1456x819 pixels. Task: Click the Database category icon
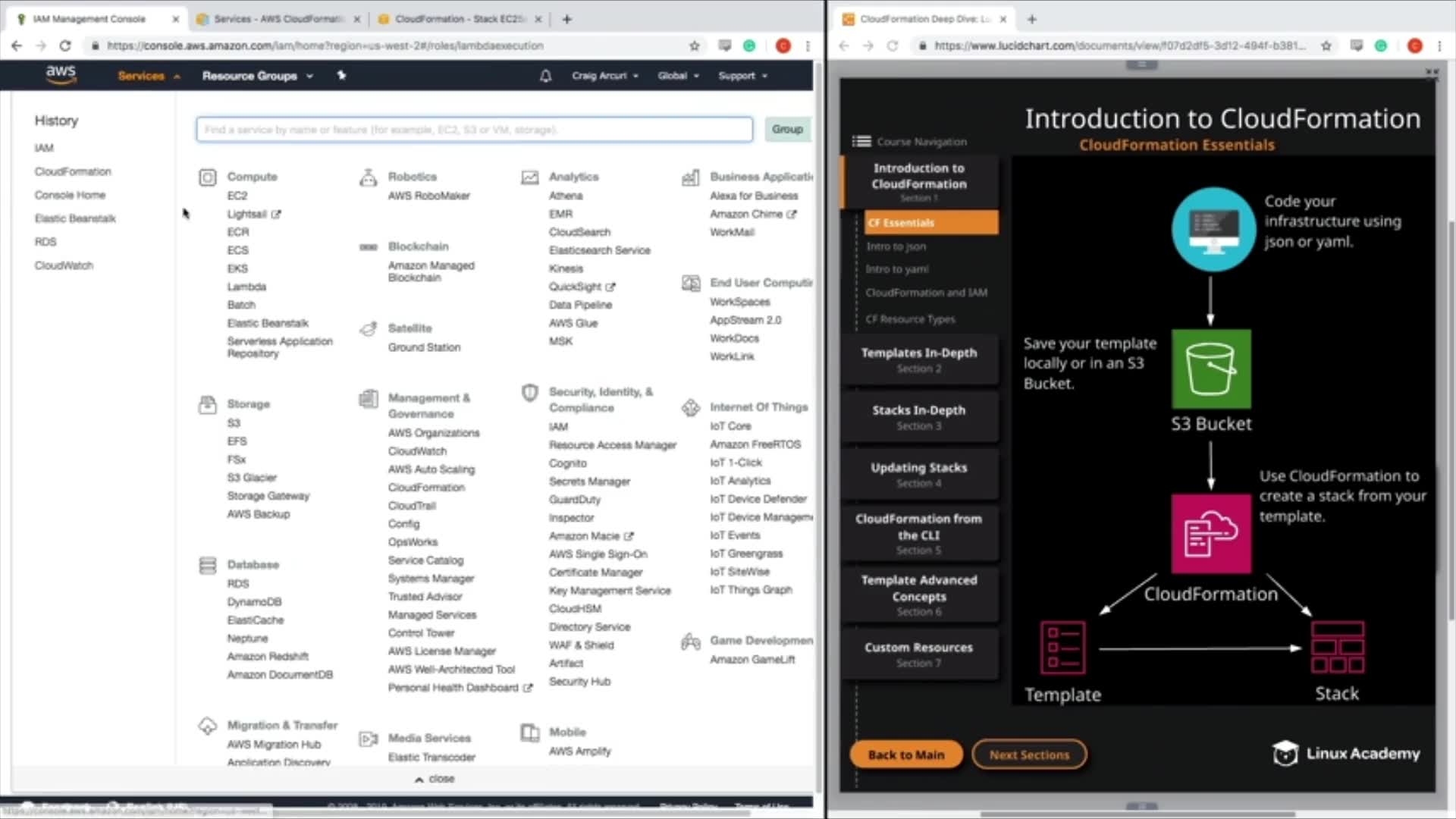click(x=207, y=566)
